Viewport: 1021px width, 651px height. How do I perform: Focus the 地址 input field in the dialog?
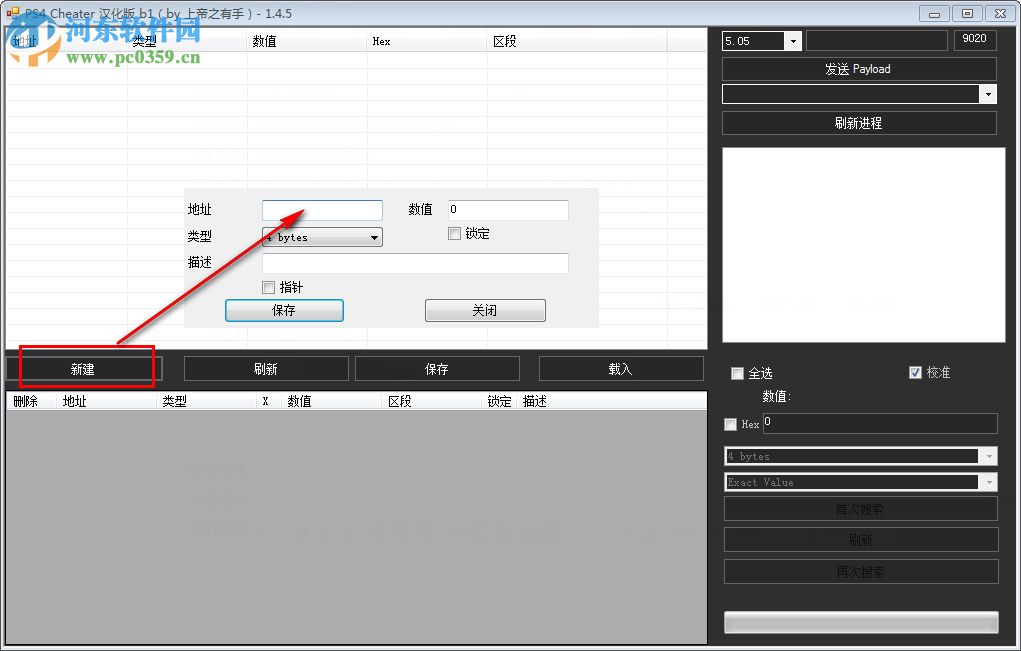322,210
